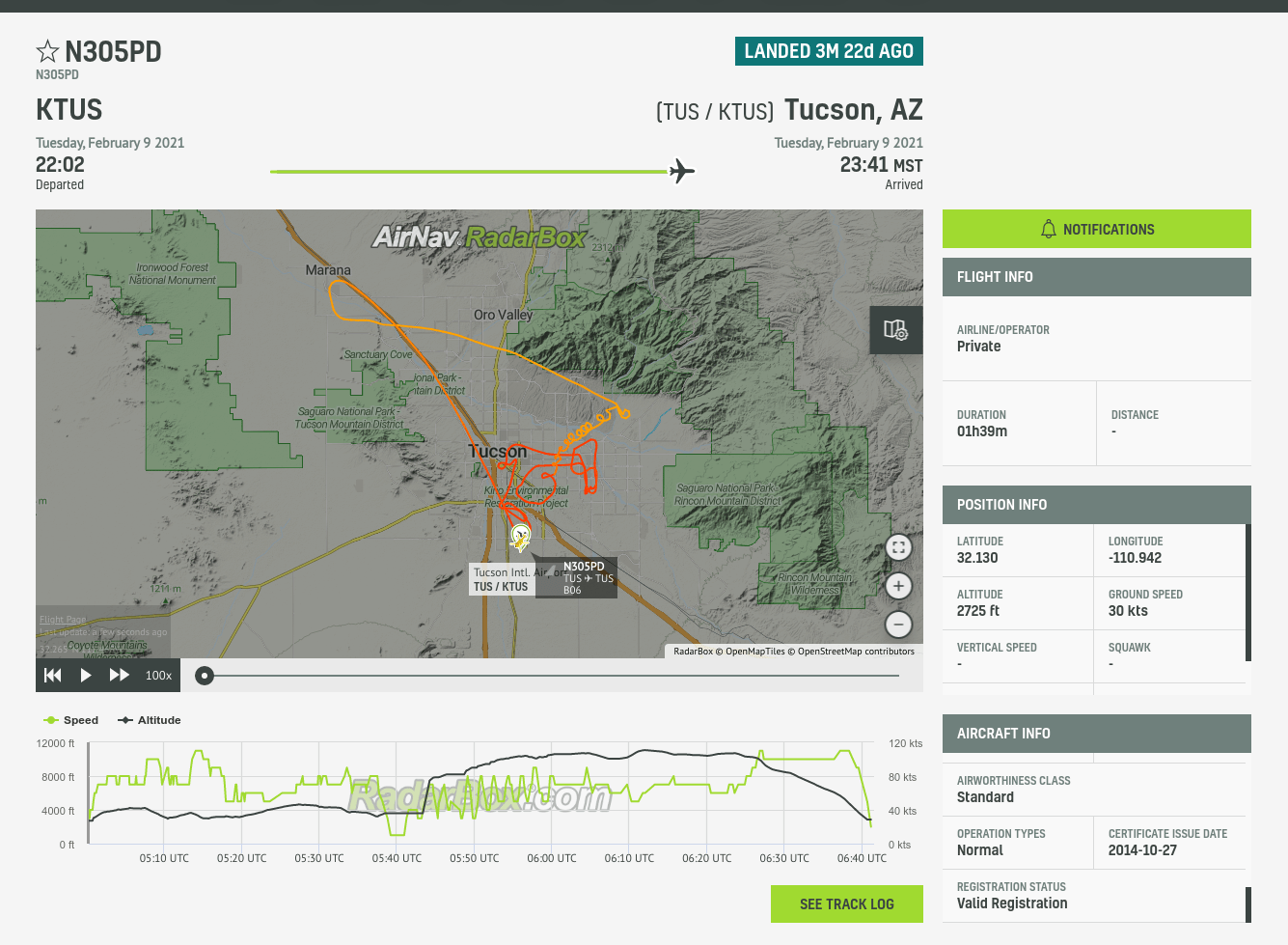Click the Tucson, AZ arrival heading
The width and height of the screenshot is (1288, 945).
pos(854,110)
